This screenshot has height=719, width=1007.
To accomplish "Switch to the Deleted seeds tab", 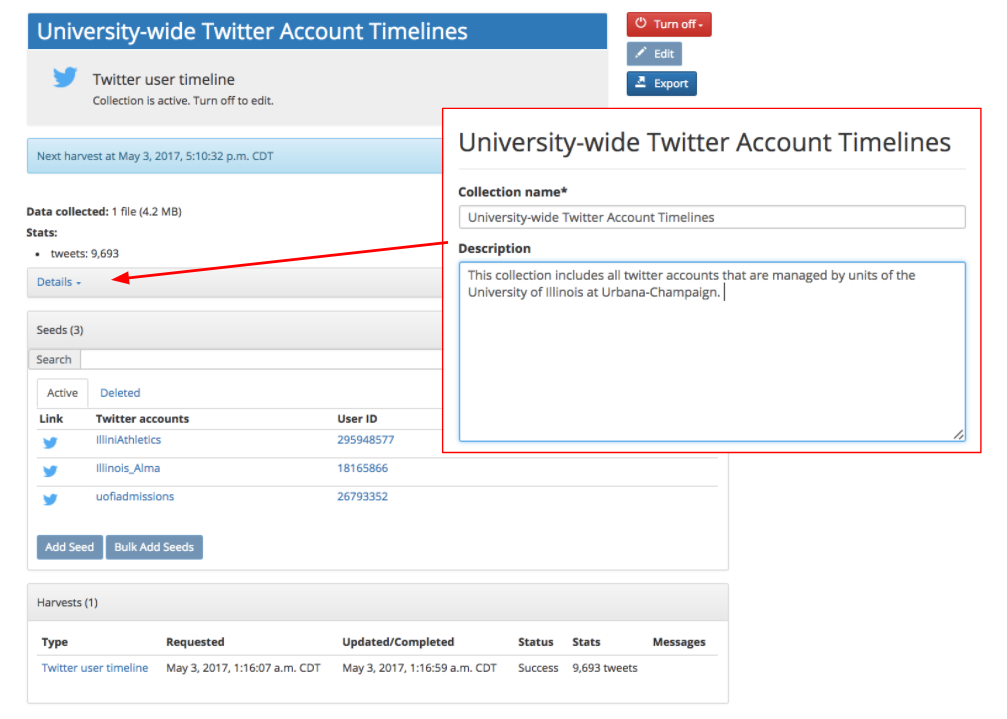I will click(120, 393).
